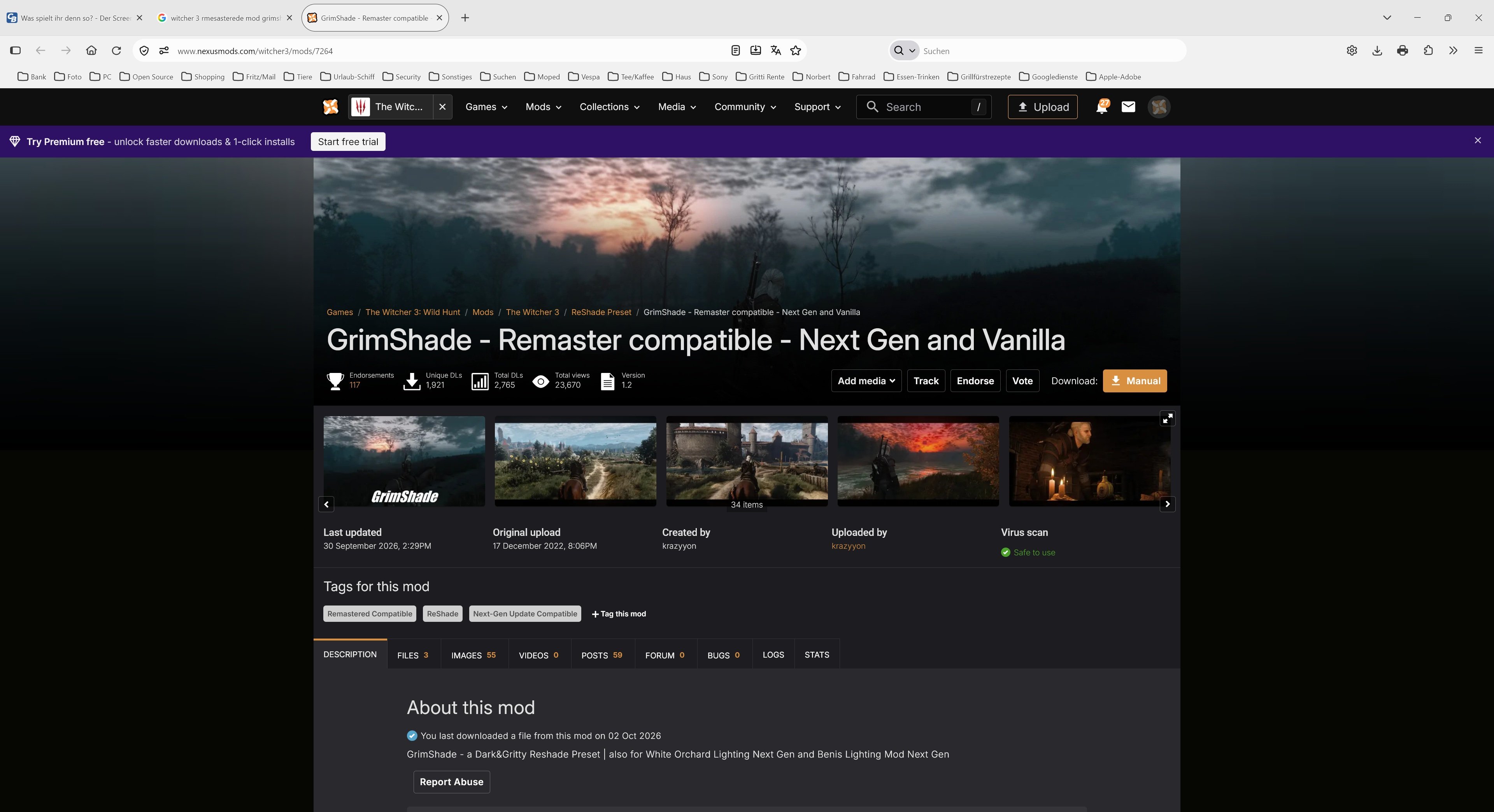1494x812 pixels.
Task: Open search engine selector dropdown
Action: pyautogui.click(x=904, y=51)
